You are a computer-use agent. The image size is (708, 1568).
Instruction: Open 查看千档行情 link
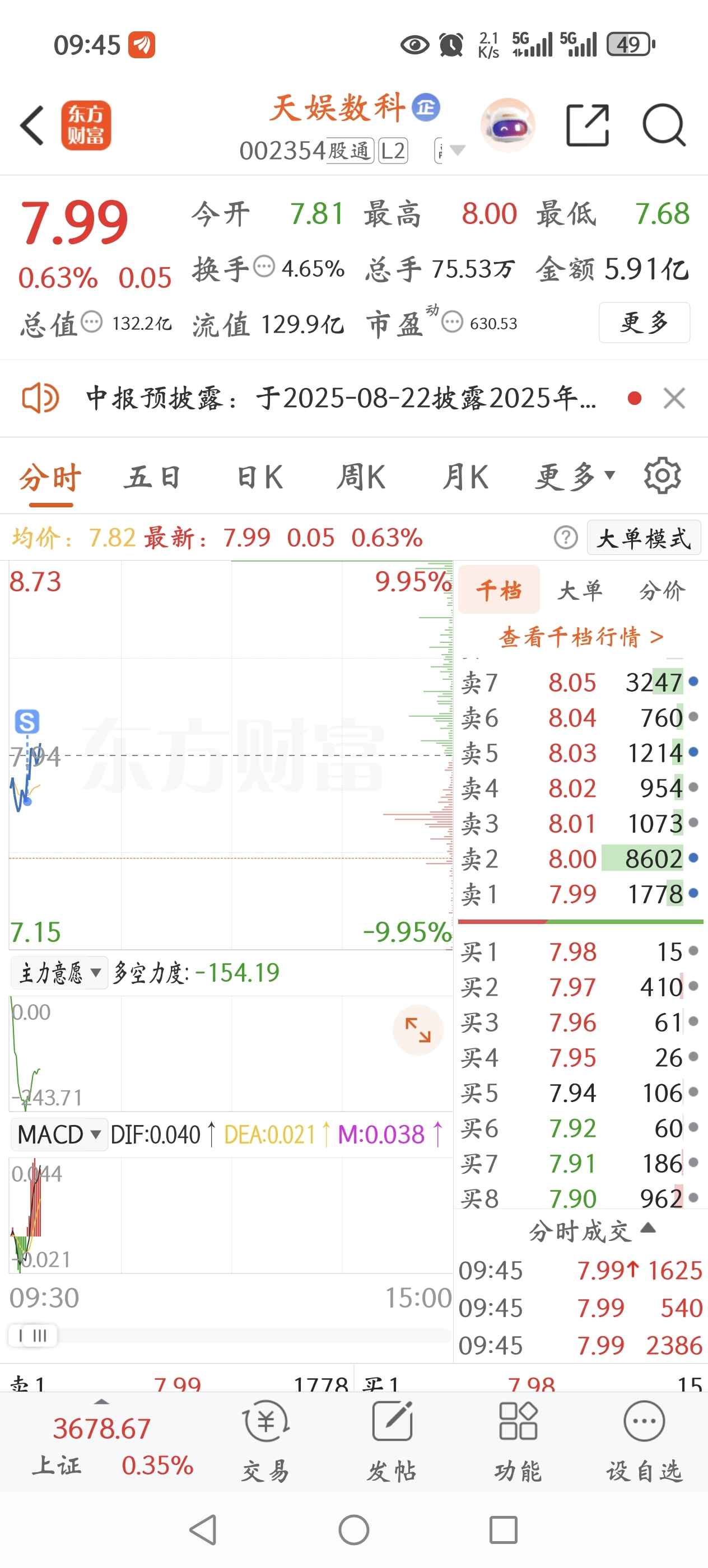(x=581, y=637)
